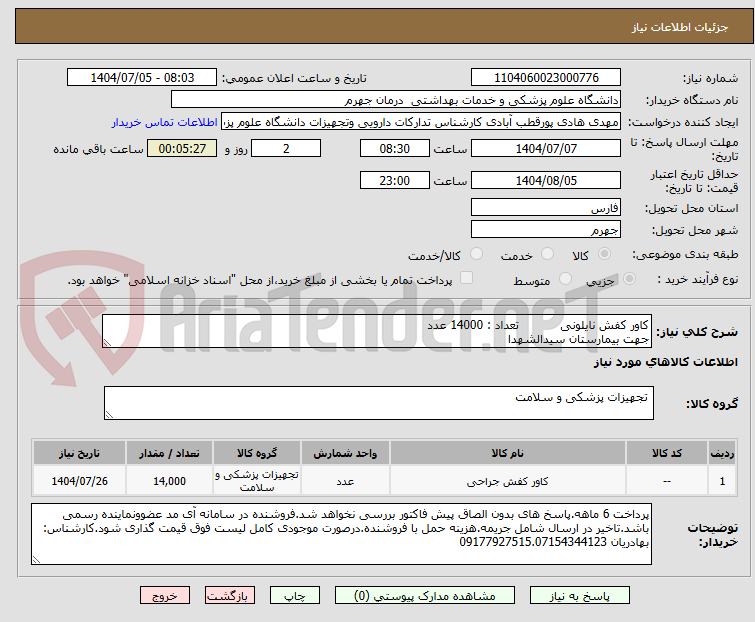Click the بازگشت back button
Viewport: 755px width, 622px height.
[x=230, y=596]
